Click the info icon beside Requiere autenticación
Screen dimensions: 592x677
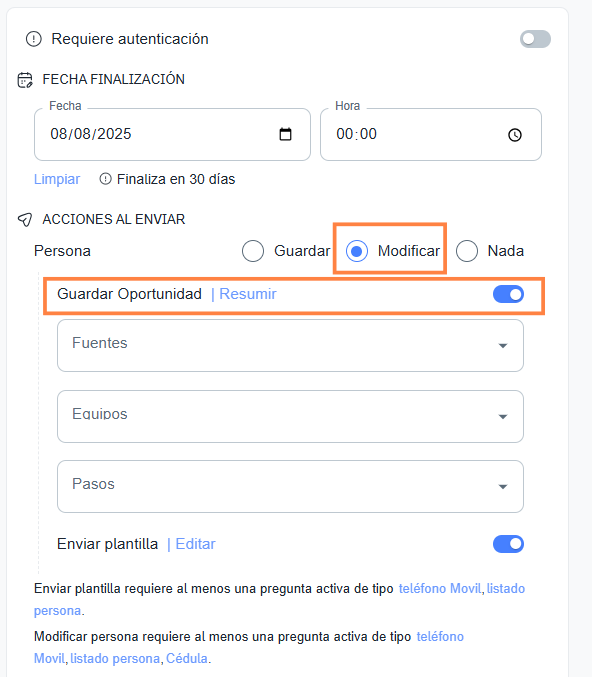point(34,39)
